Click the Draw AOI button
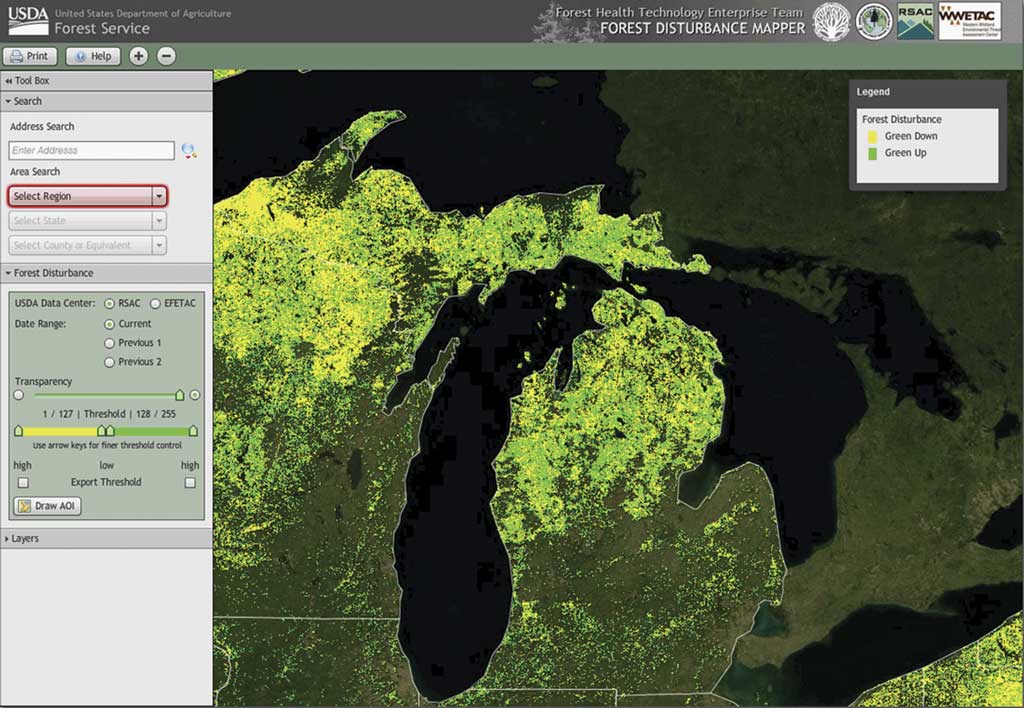The width and height of the screenshot is (1024, 708). coord(48,506)
